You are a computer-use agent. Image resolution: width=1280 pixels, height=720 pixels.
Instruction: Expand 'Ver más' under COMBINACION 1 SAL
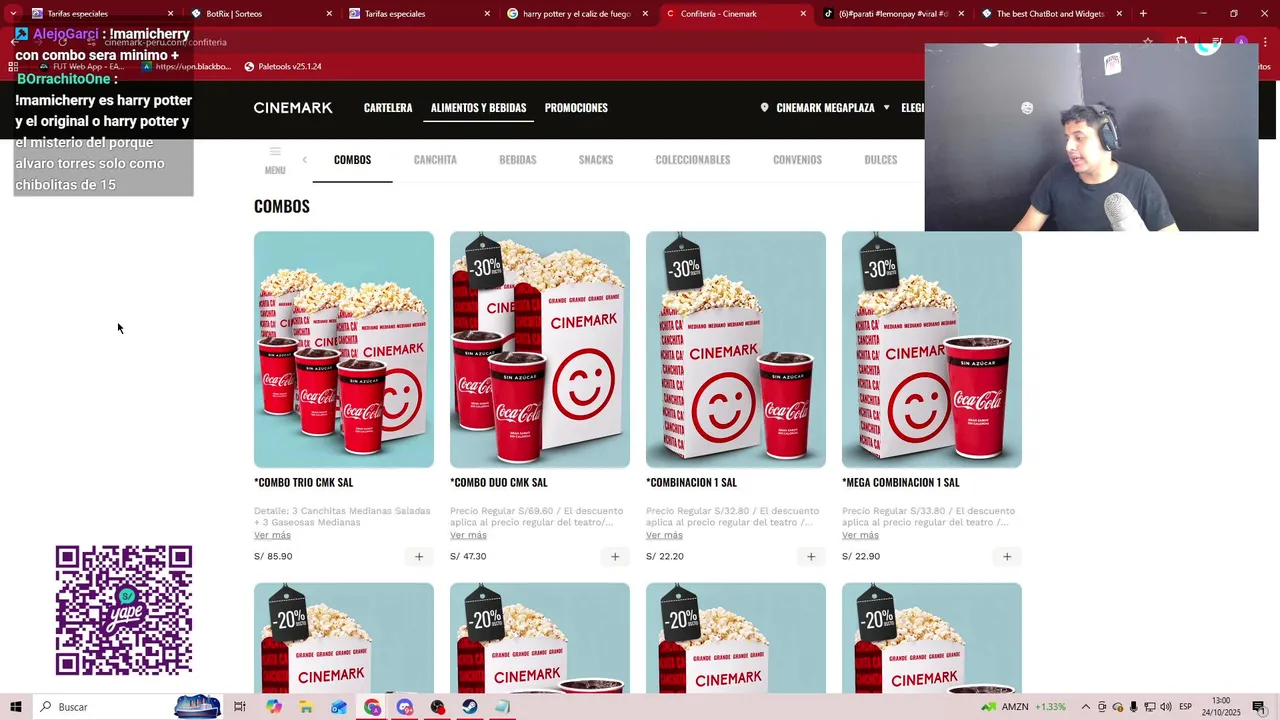click(664, 535)
